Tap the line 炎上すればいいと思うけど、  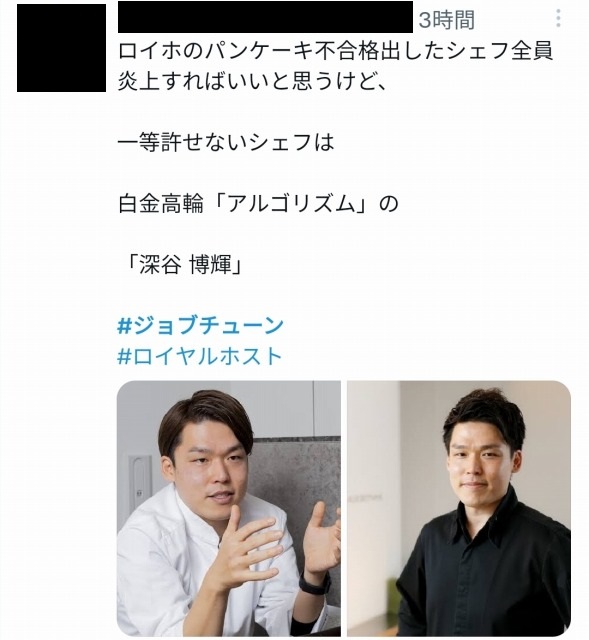click(252, 82)
